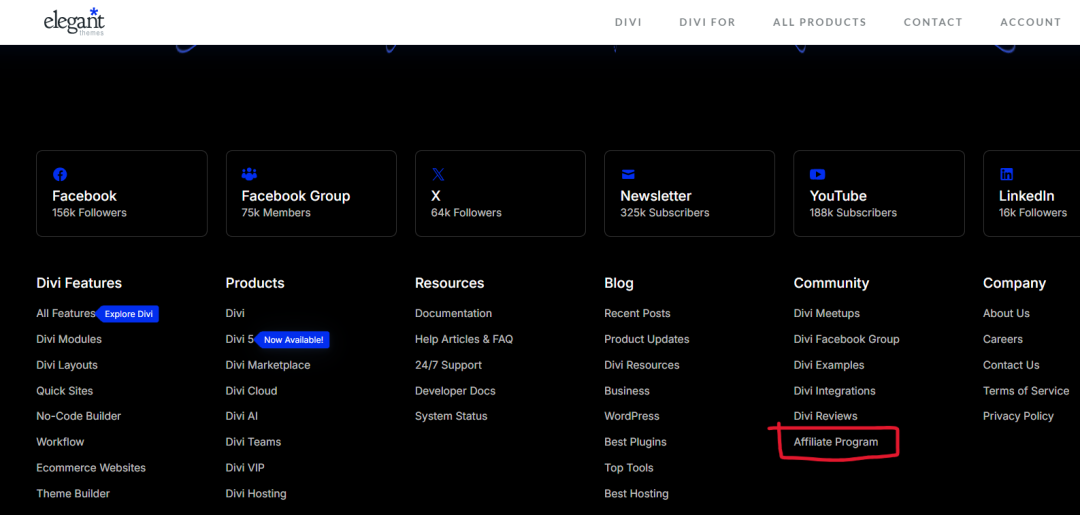Click the Workflow footer link
The width and height of the screenshot is (1080, 515).
[61, 442]
